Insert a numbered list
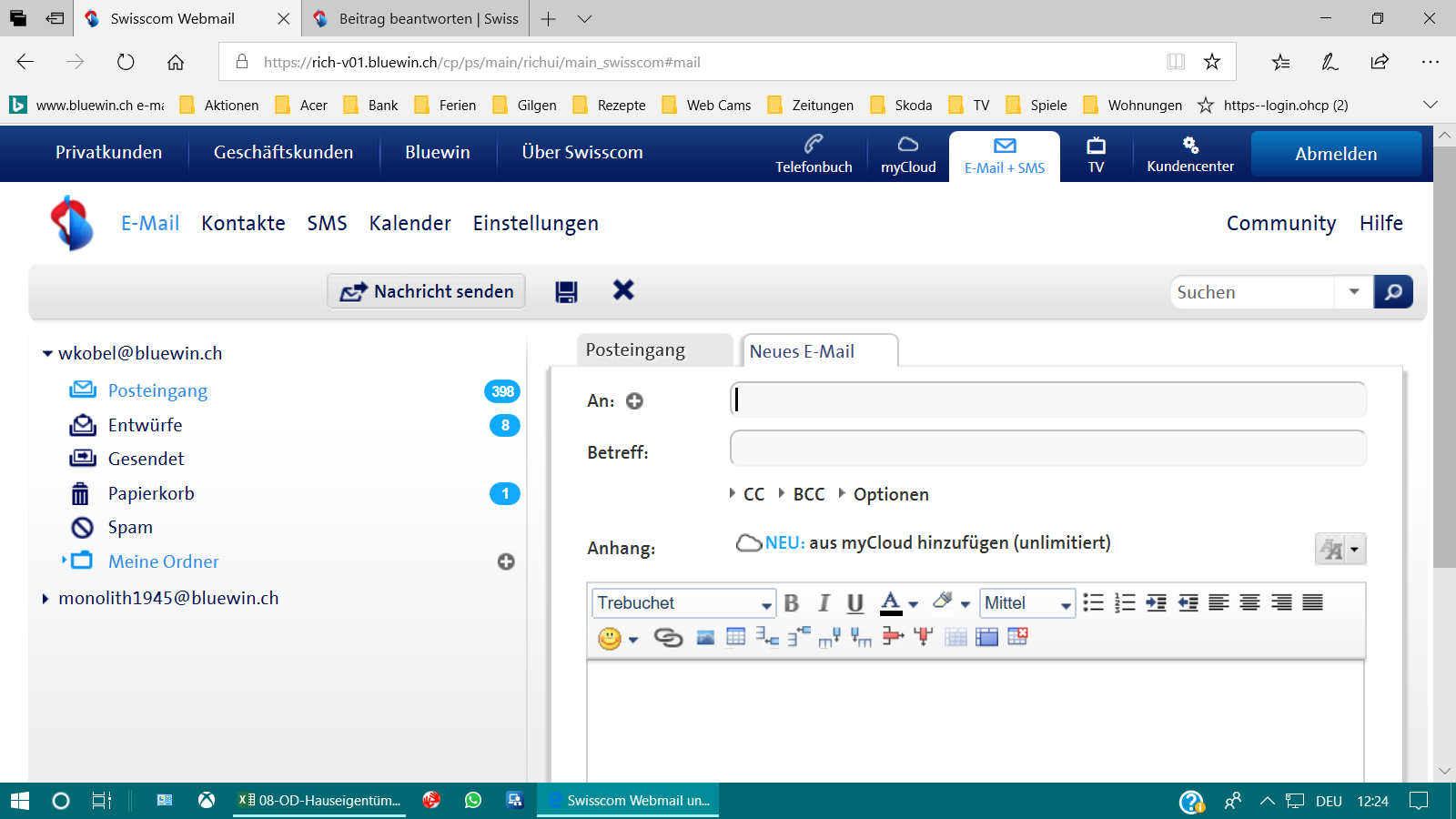 (x=1125, y=602)
